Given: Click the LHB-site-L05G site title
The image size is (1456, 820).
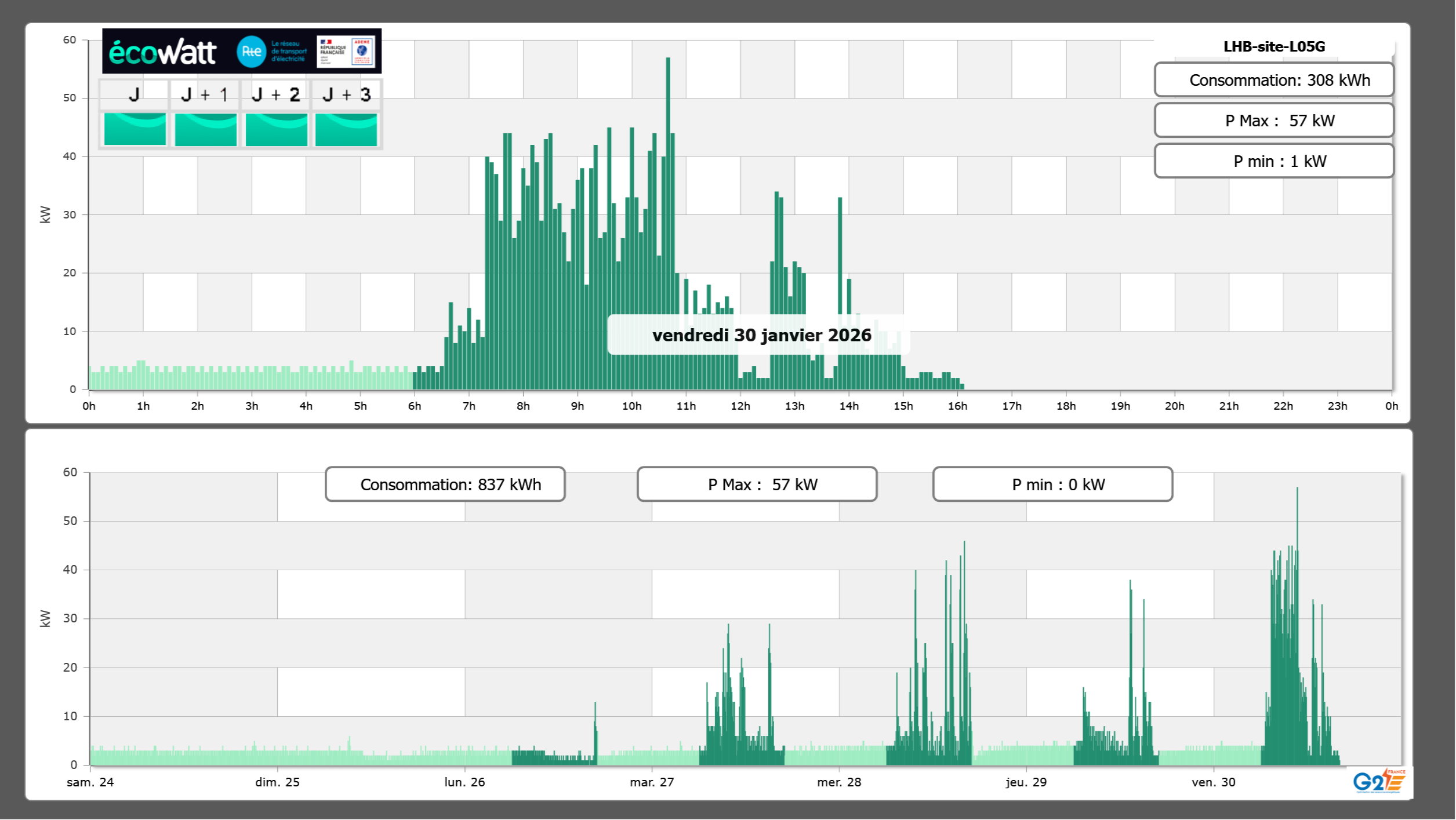Looking at the screenshot, I should click(1273, 46).
